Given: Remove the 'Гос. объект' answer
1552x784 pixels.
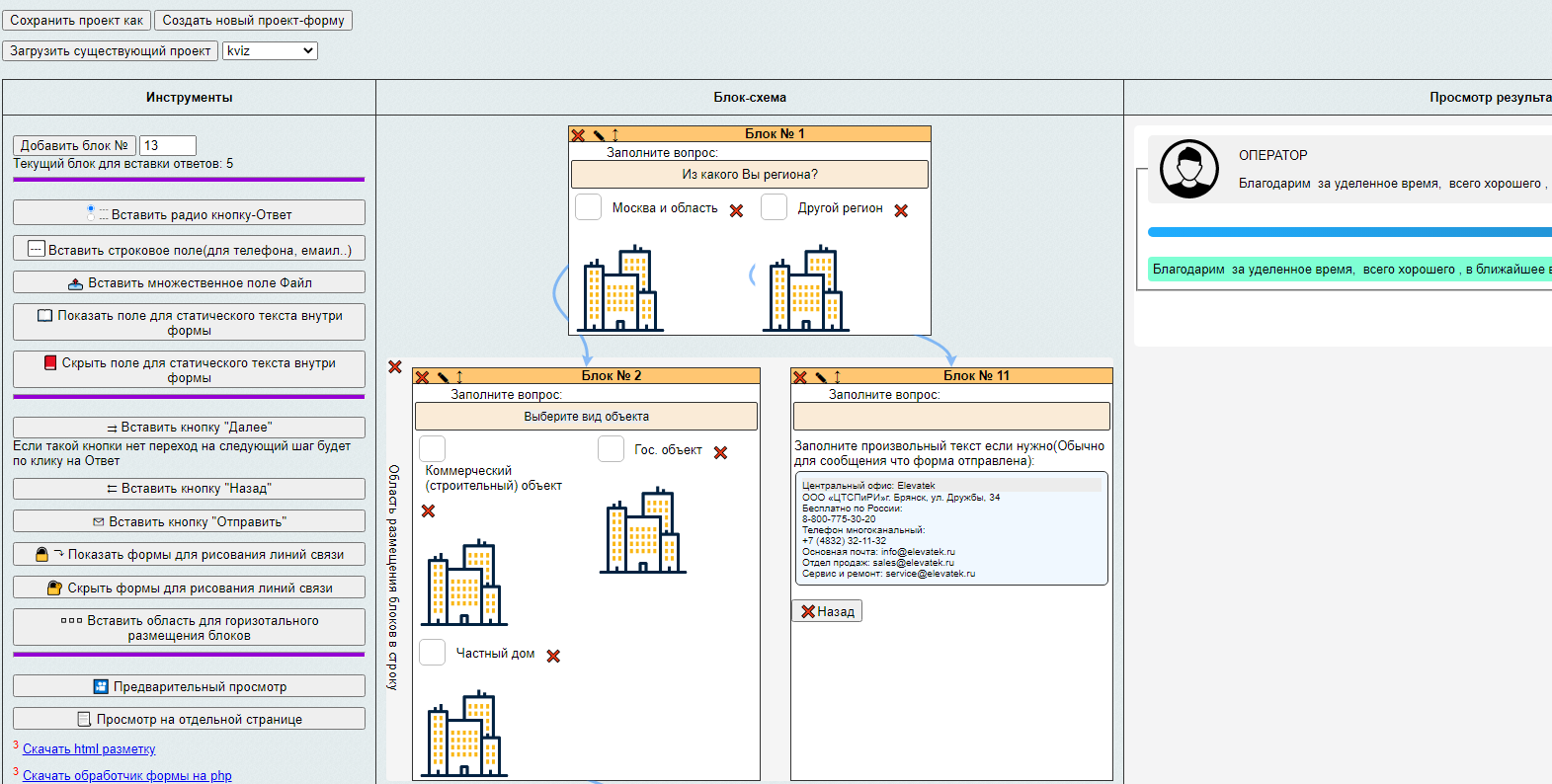Looking at the screenshot, I should pyautogui.click(x=720, y=453).
